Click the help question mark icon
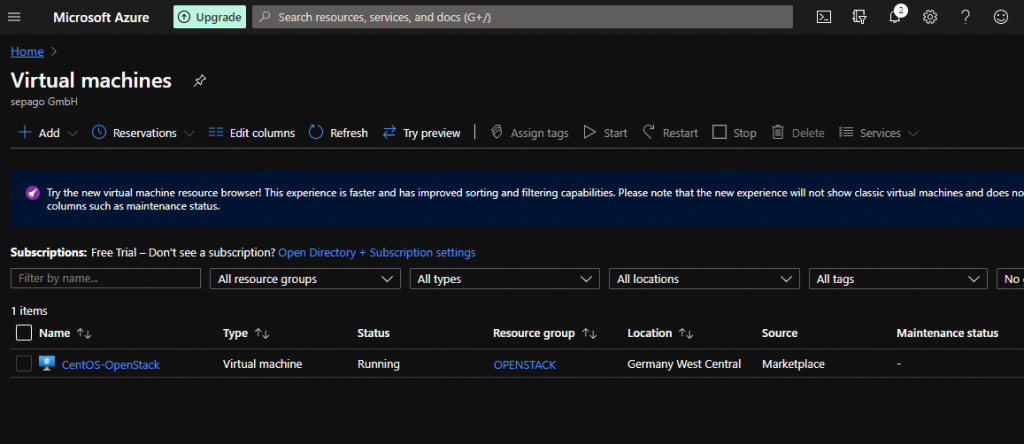This screenshot has height=444, width=1024. 965,17
